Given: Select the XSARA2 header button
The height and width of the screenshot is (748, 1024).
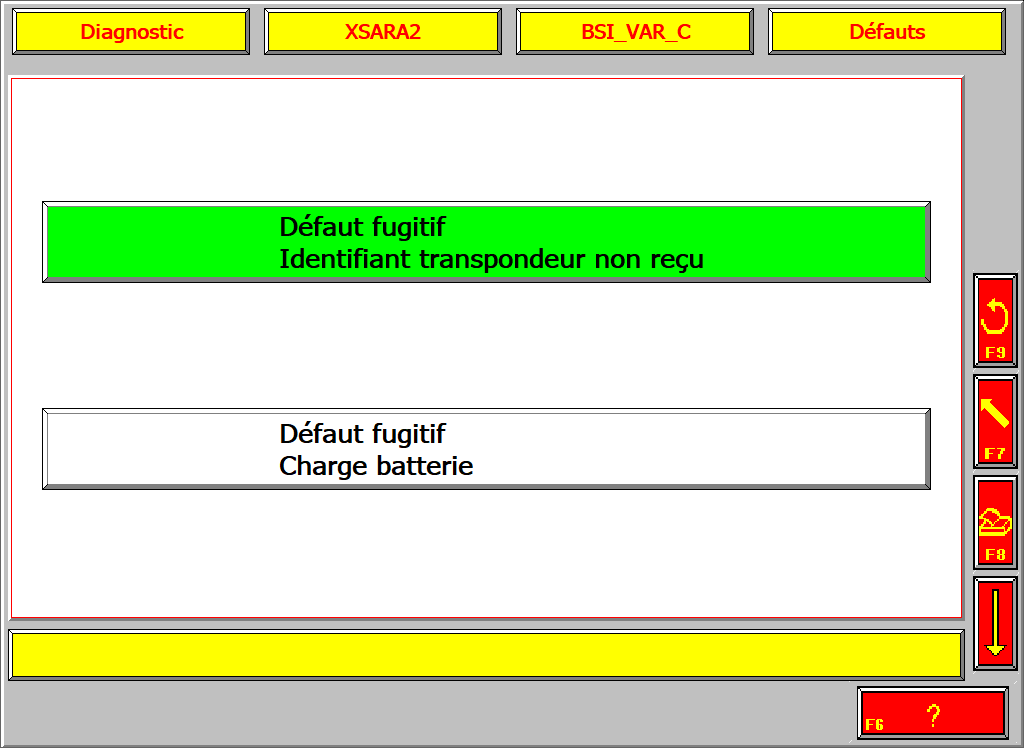Looking at the screenshot, I should pyautogui.click(x=383, y=31).
